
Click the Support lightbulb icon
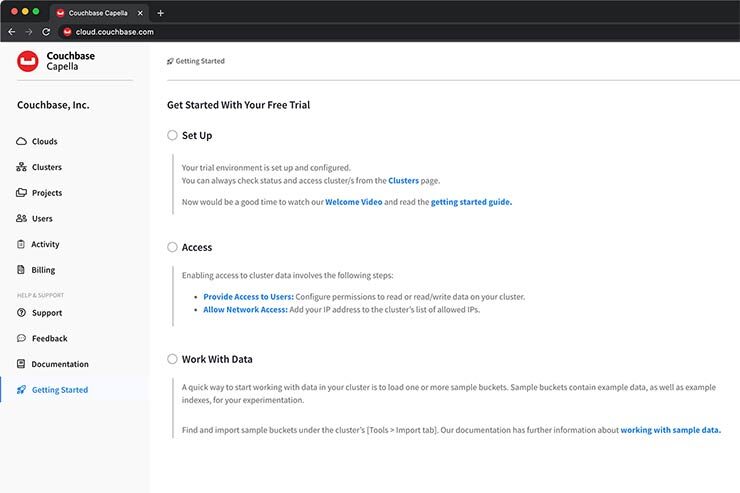coord(22,313)
